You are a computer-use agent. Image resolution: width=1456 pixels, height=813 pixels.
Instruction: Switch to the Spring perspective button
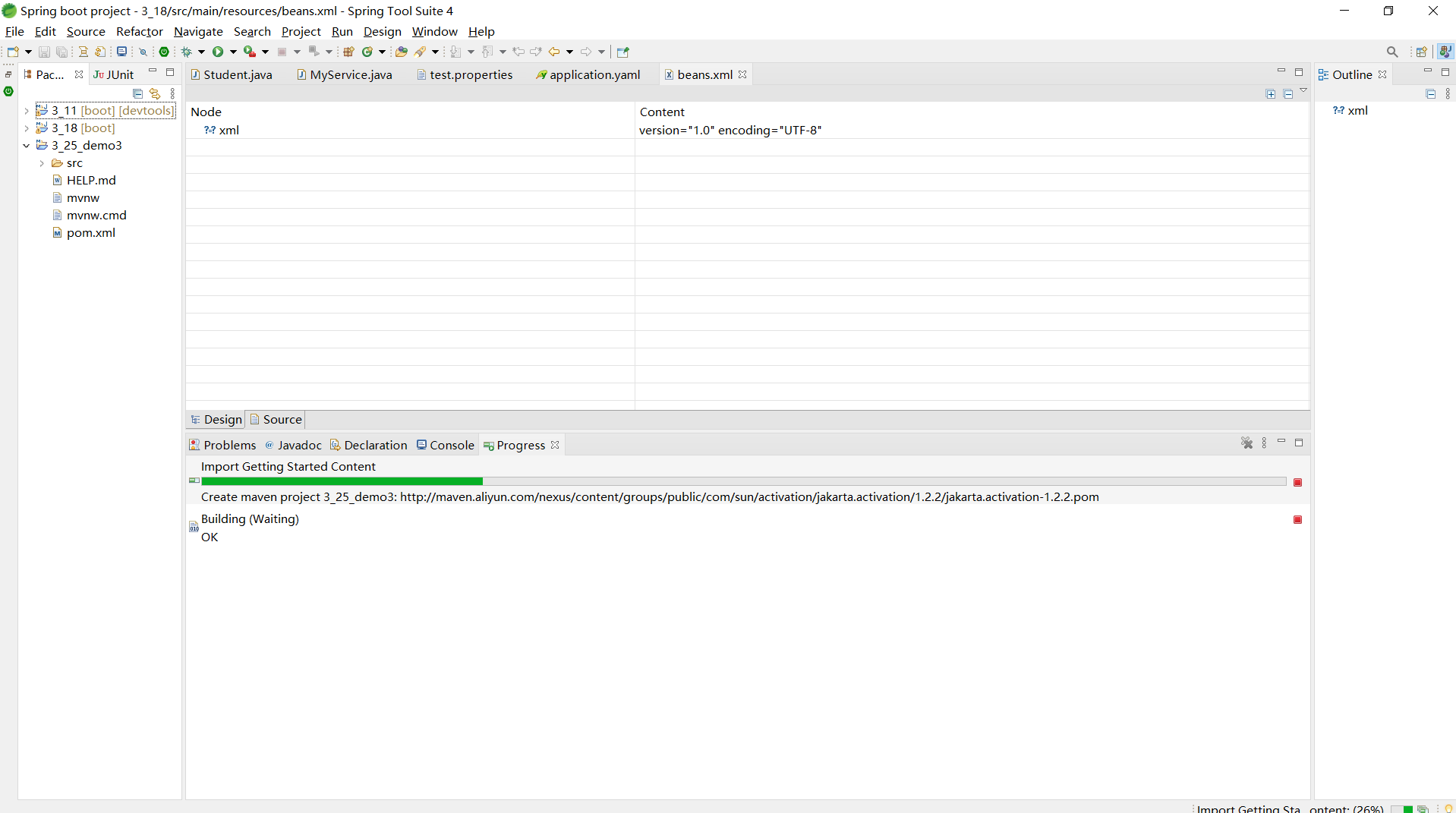coord(1445,52)
